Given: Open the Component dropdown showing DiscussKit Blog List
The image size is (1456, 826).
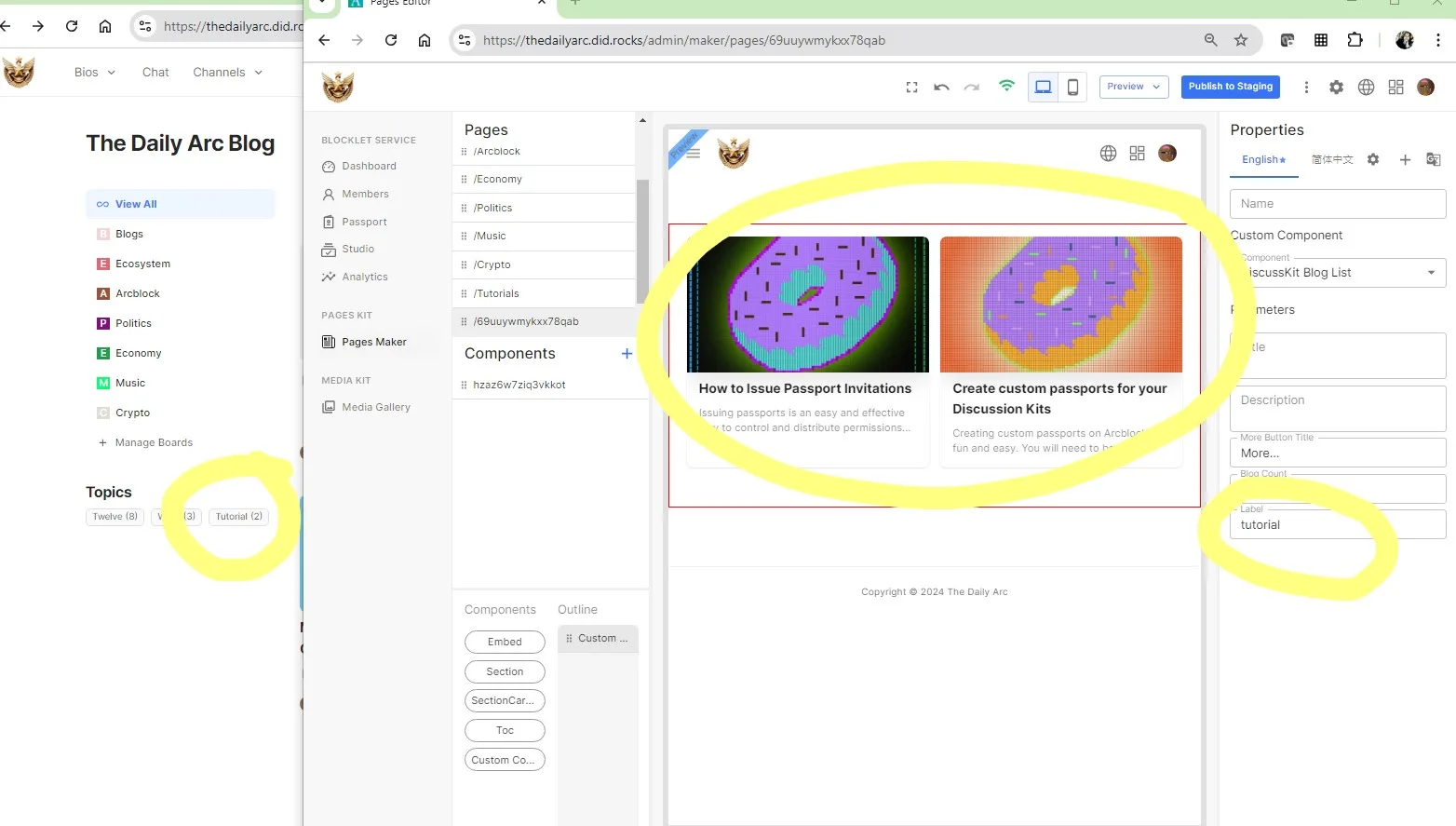Looking at the screenshot, I should pos(1338,273).
